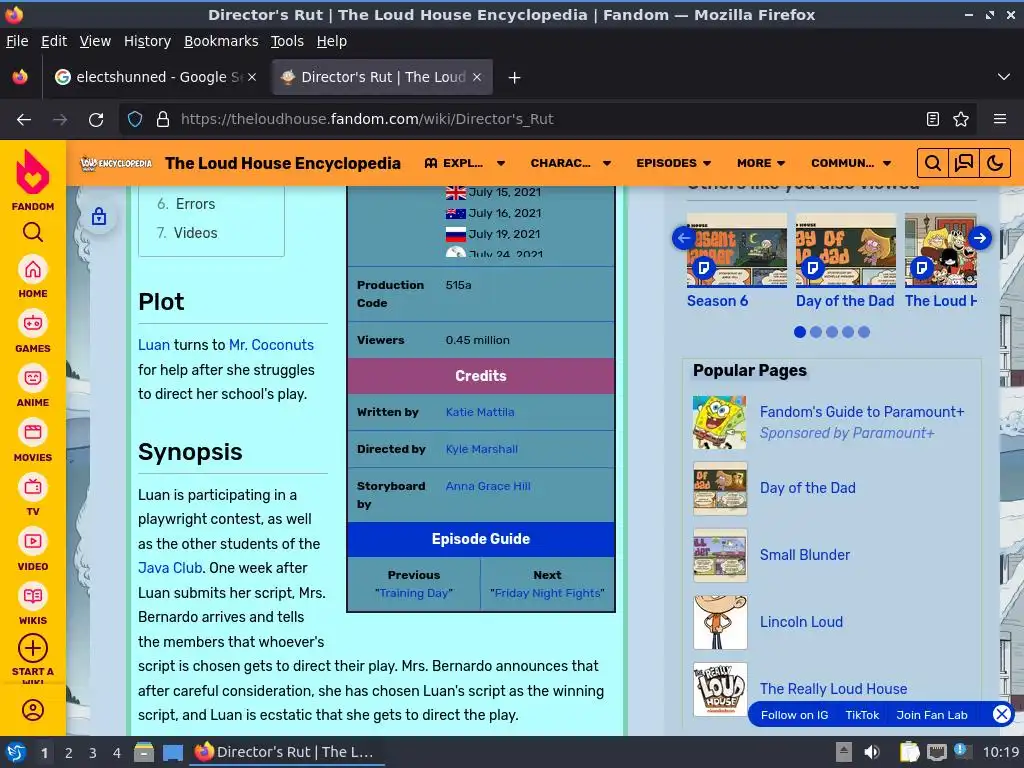Open the Mr. Coconuts link

pos(271,345)
